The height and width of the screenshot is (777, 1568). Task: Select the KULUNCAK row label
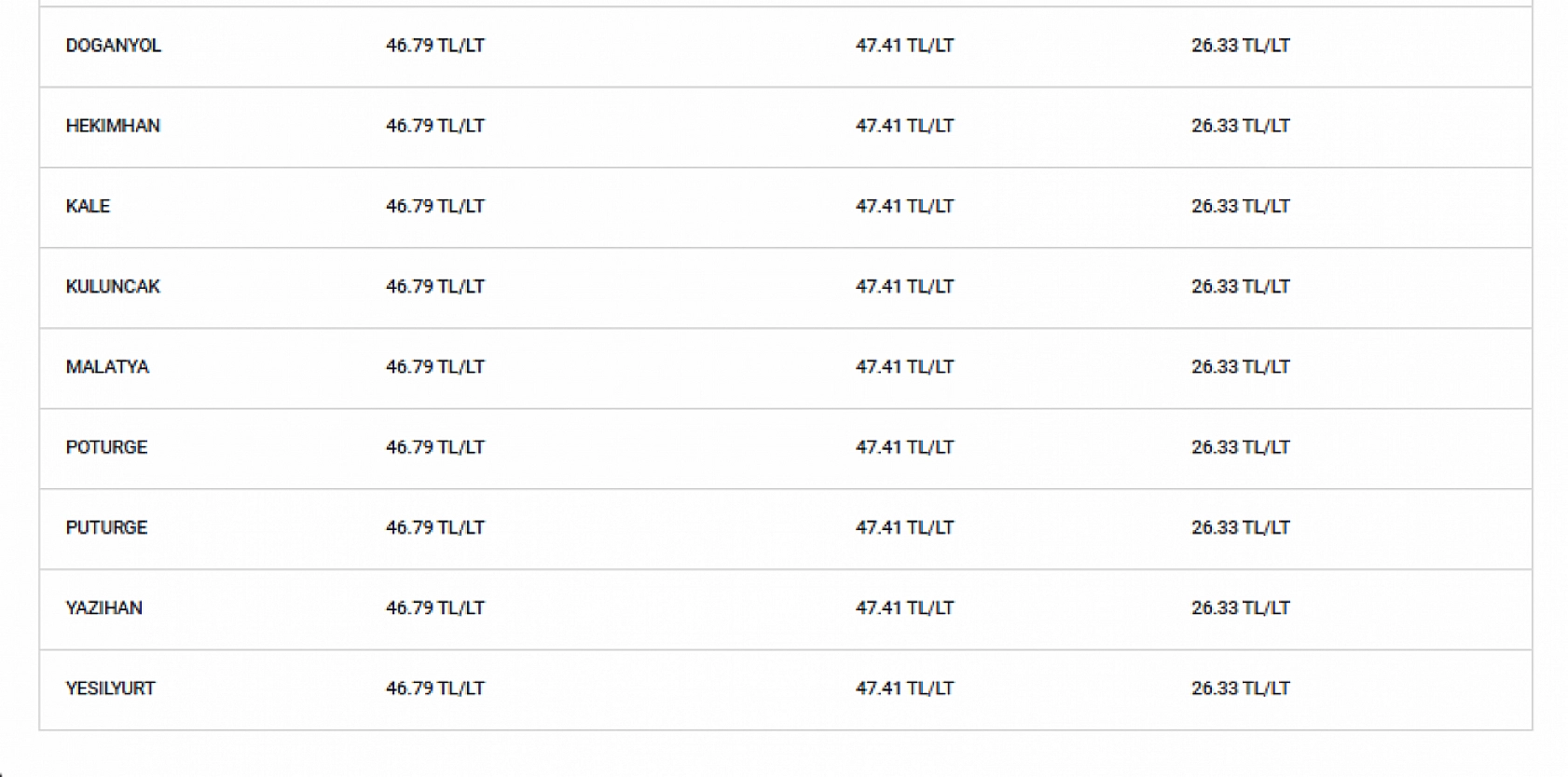(x=113, y=287)
